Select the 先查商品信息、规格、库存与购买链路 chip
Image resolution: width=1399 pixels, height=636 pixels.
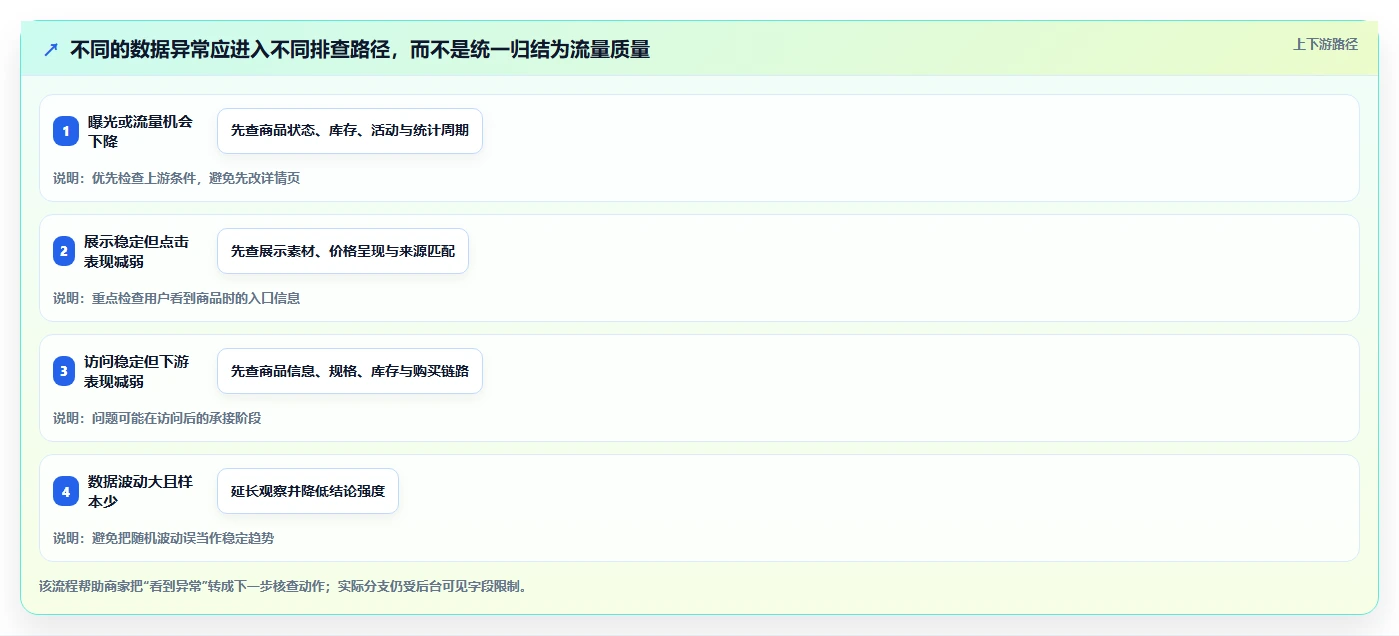coord(350,371)
